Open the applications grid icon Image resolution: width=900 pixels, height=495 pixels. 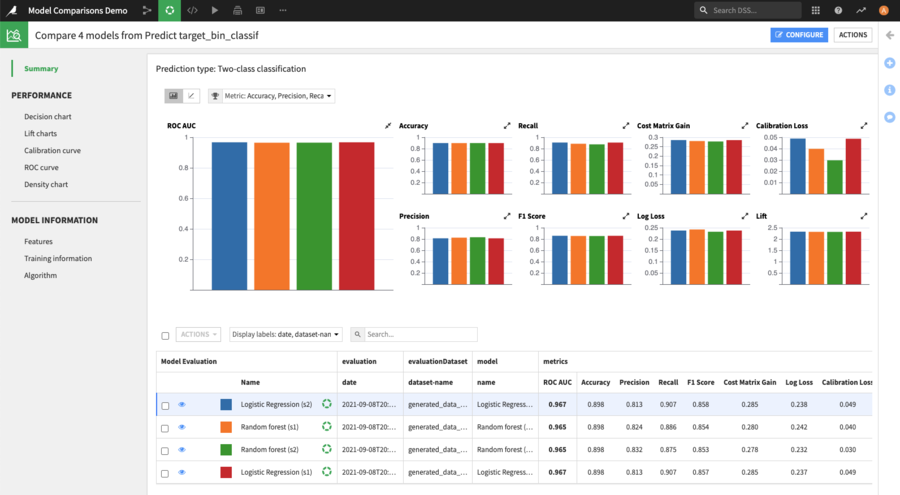click(x=816, y=10)
